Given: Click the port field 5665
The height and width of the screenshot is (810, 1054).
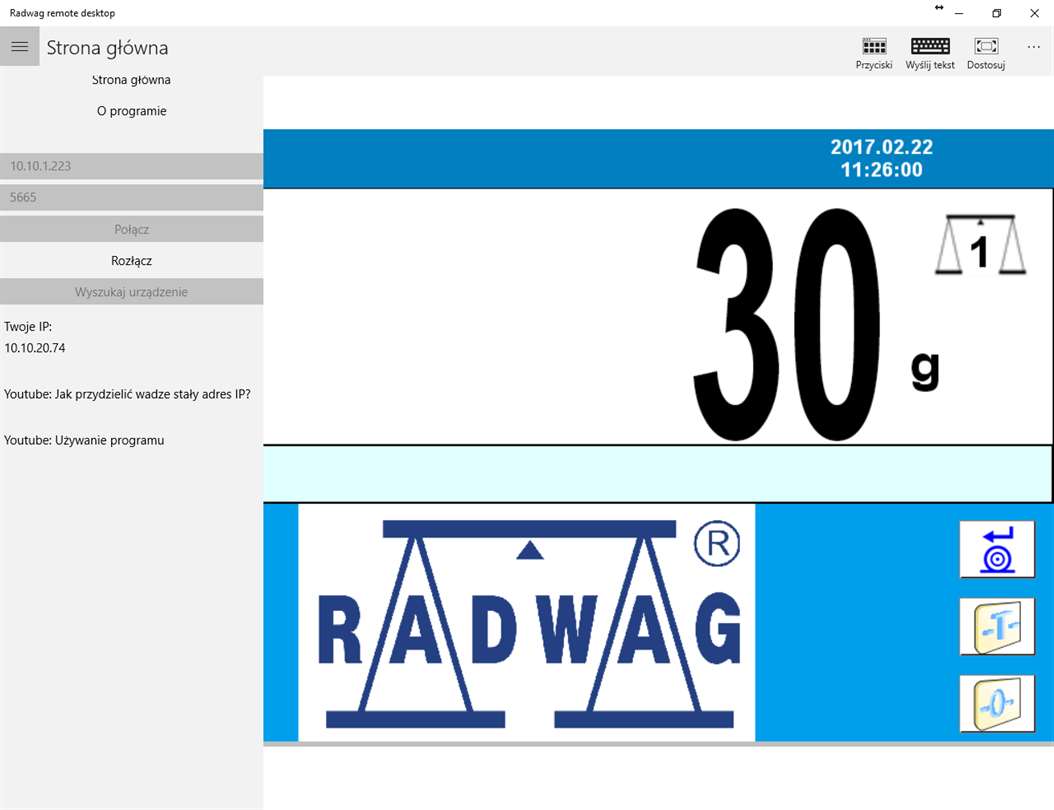Looking at the screenshot, I should coord(131,197).
